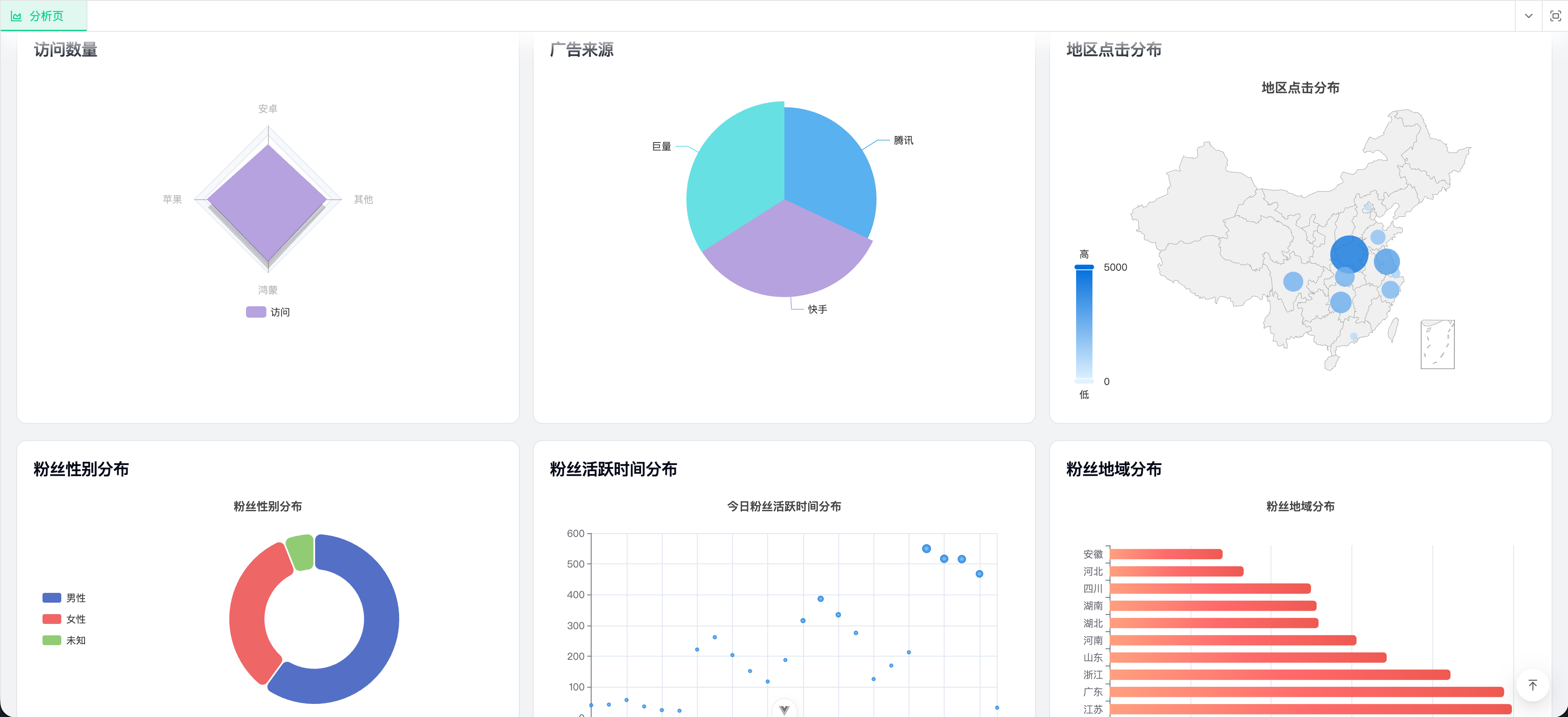Toggle the 女性 legend entry
The height and width of the screenshot is (717, 1568).
coord(64,619)
